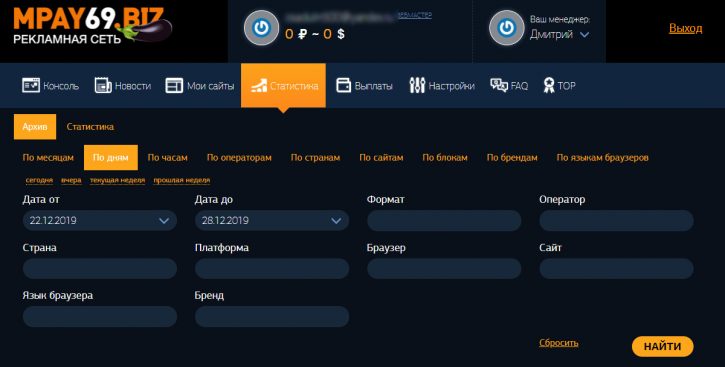
Task: Open the Страна filter field
Action: (x=99, y=269)
